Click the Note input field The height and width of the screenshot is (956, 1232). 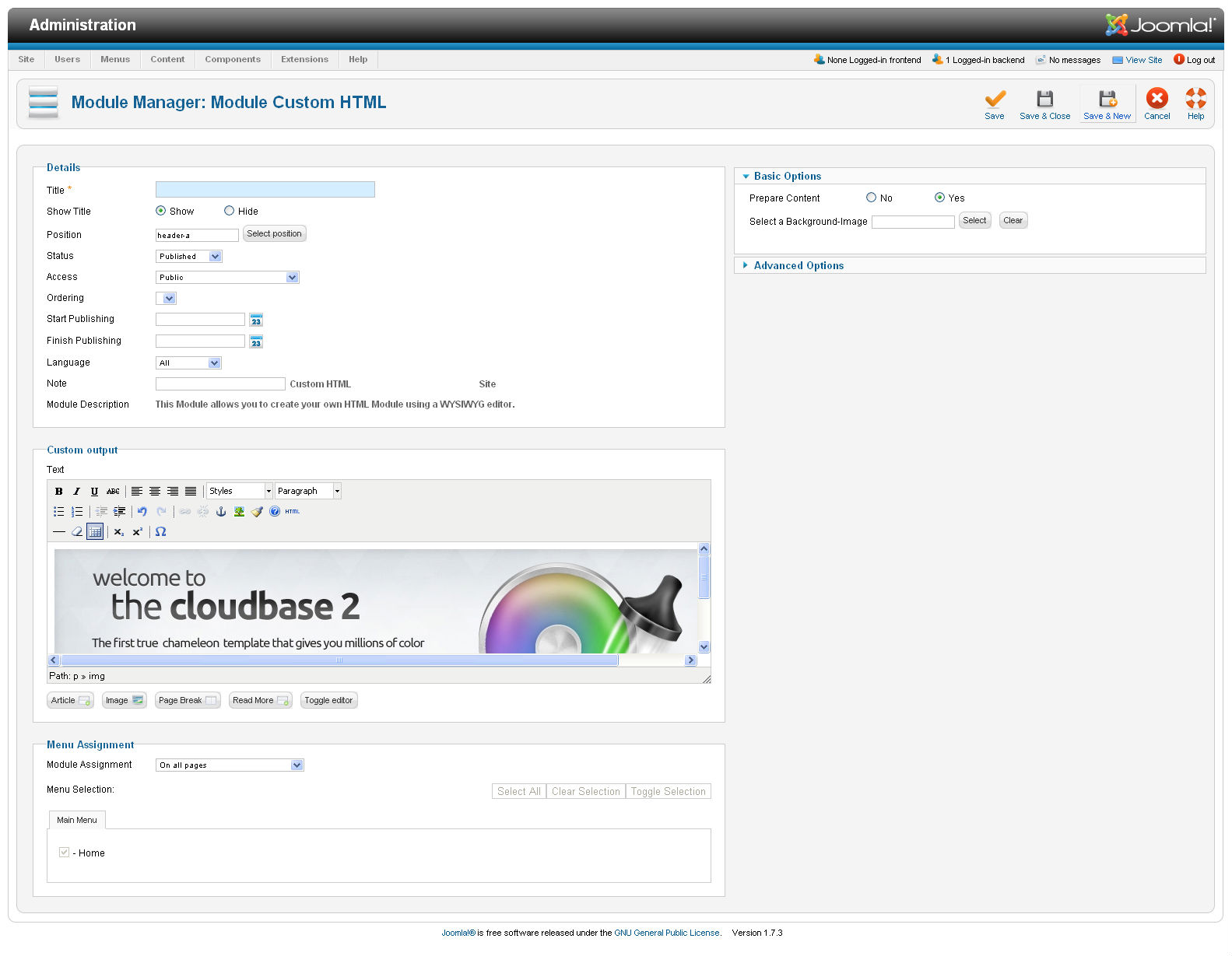click(220, 384)
